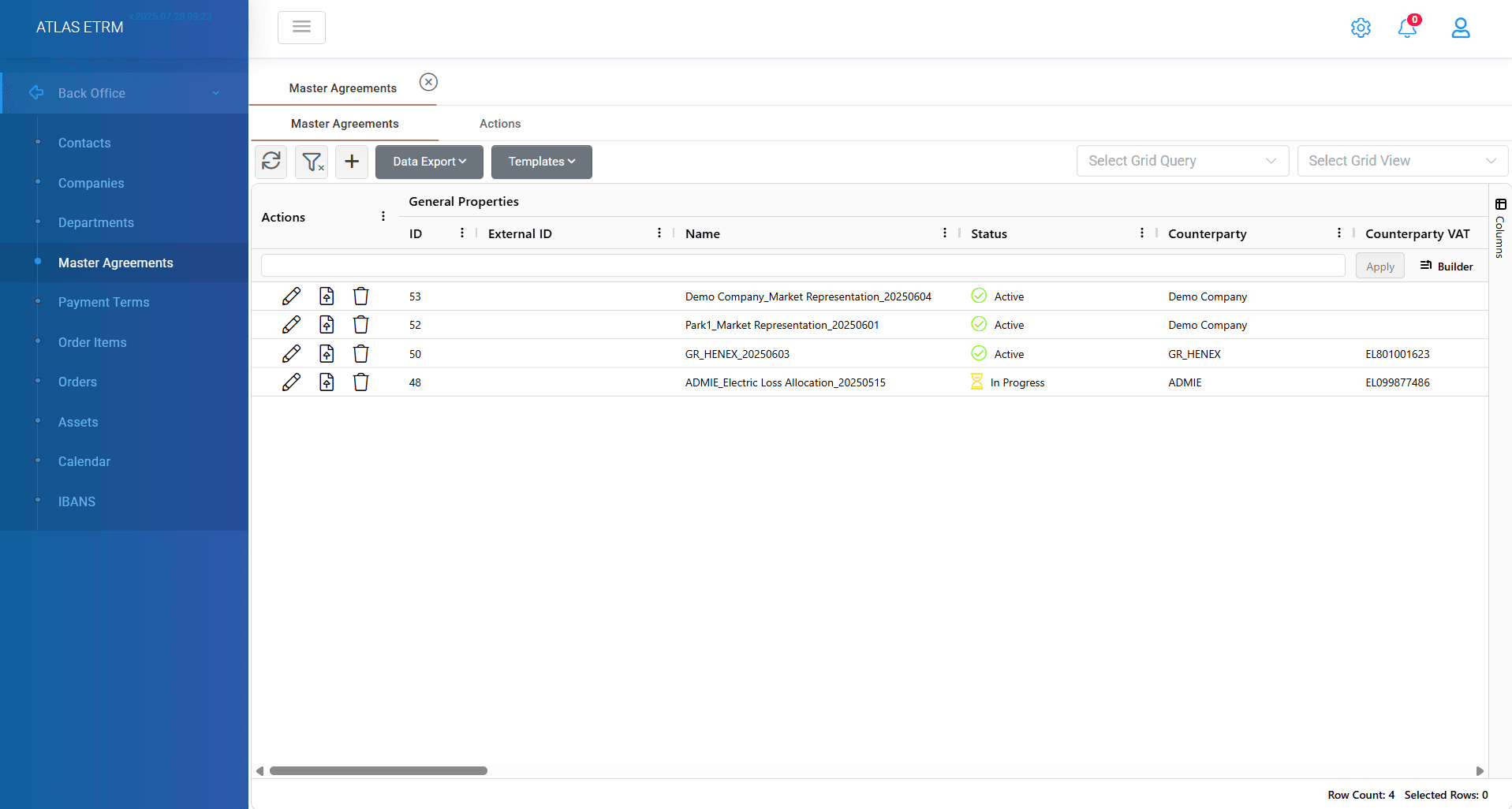Image resolution: width=1512 pixels, height=809 pixels.
Task: Open External ID column menu dots
Action: [x=659, y=233]
